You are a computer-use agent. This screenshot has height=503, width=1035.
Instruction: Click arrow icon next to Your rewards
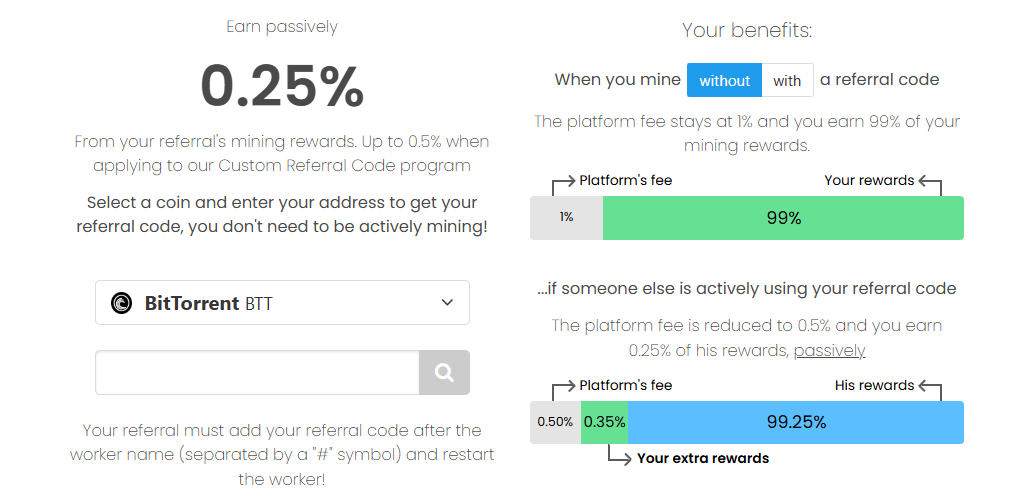click(x=930, y=185)
